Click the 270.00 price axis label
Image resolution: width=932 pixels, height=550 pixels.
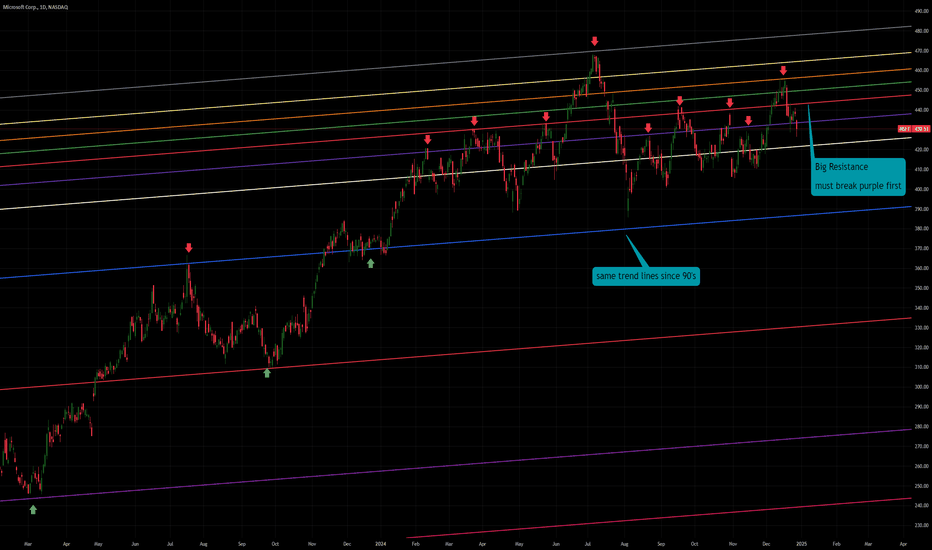click(922, 446)
